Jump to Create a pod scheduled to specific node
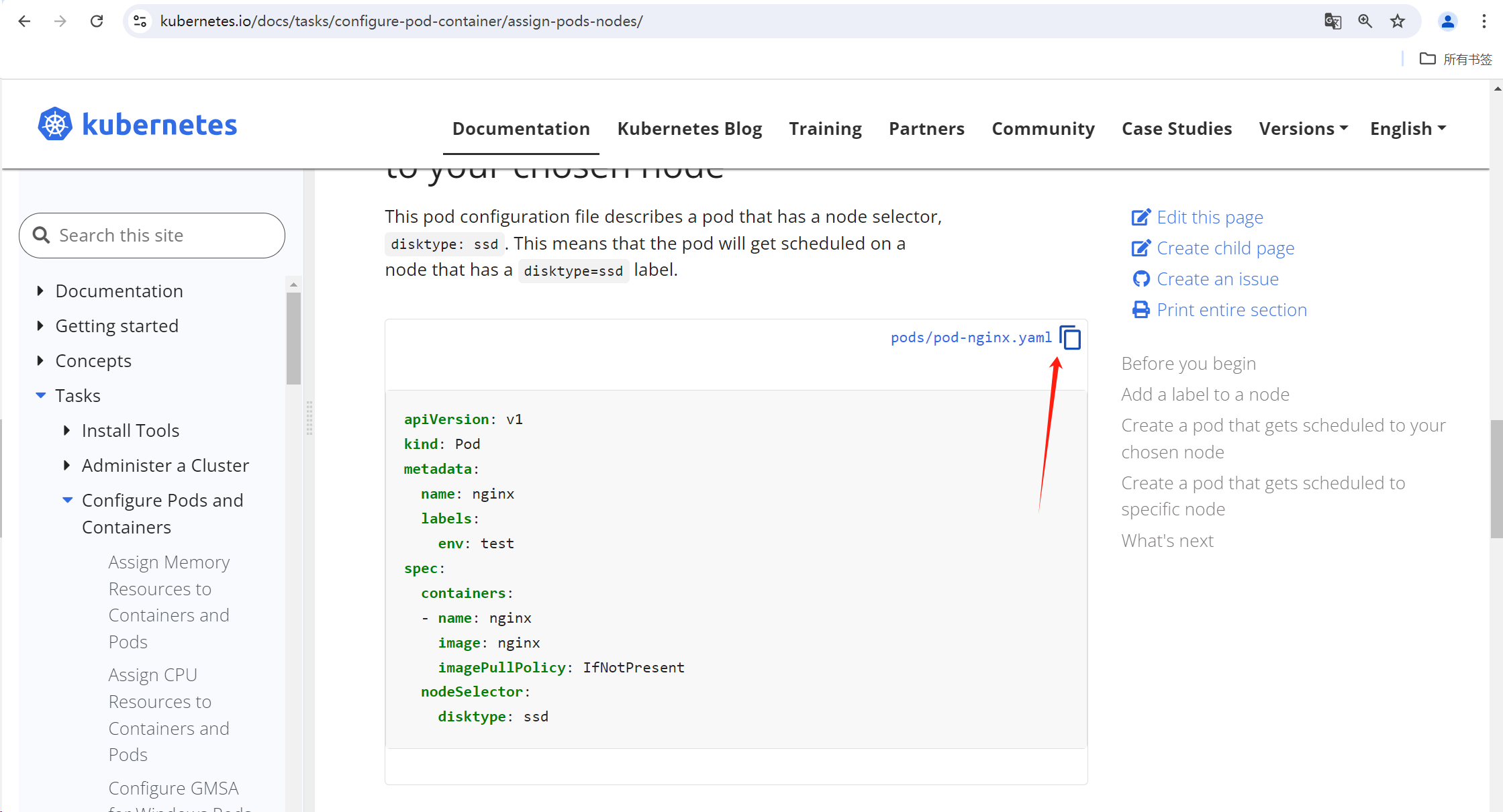Screen dimensions: 1503x812 point(1263,495)
